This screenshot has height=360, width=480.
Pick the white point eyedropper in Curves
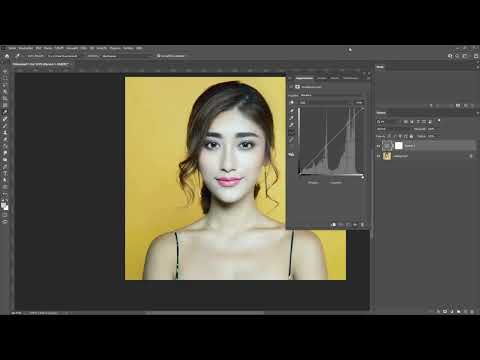(292, 125)
